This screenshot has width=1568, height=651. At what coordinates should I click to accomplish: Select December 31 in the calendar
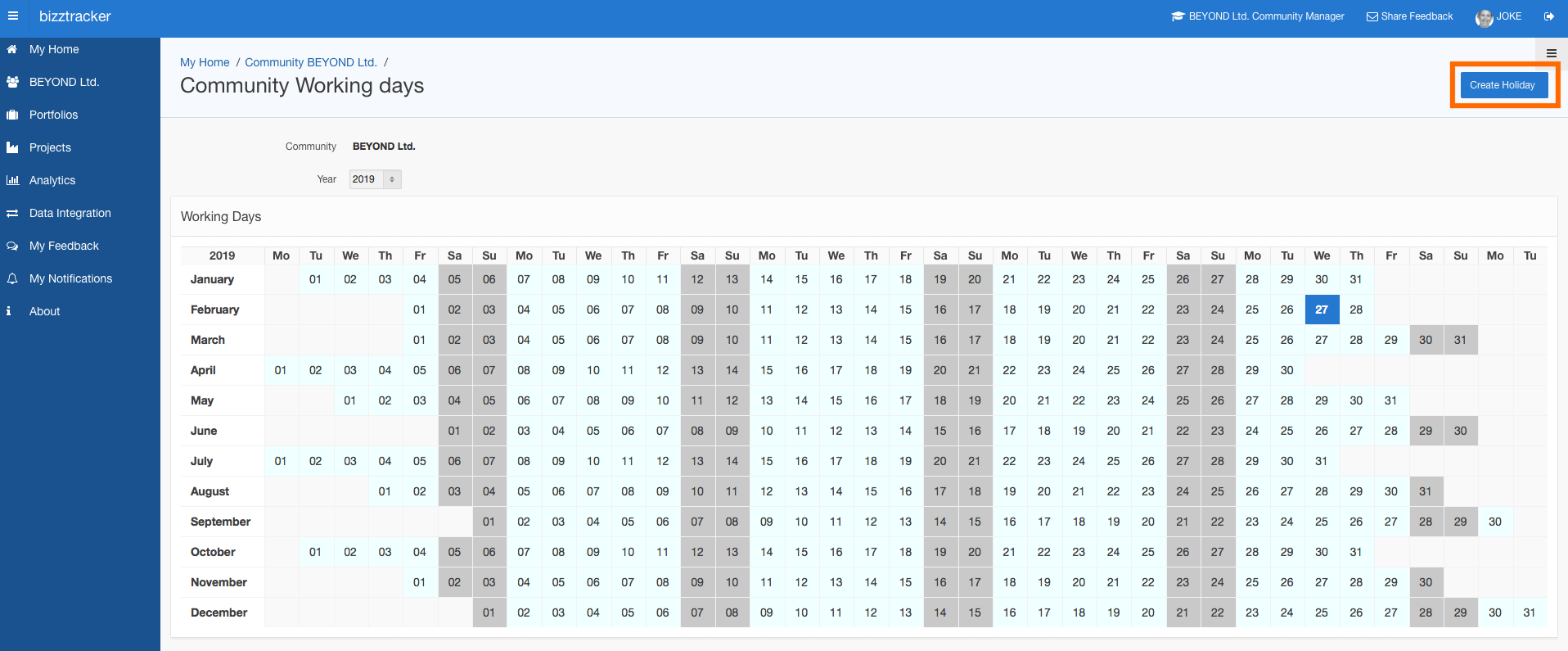[1530, 613]
